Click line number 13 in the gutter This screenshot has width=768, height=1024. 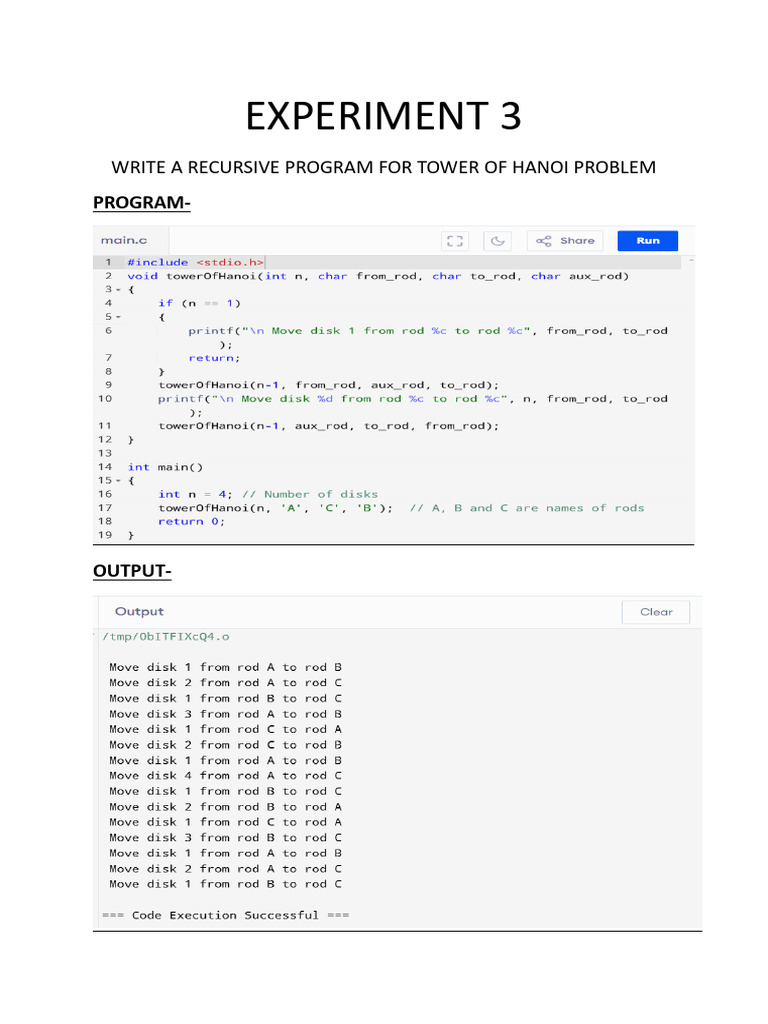click(105, 453)
